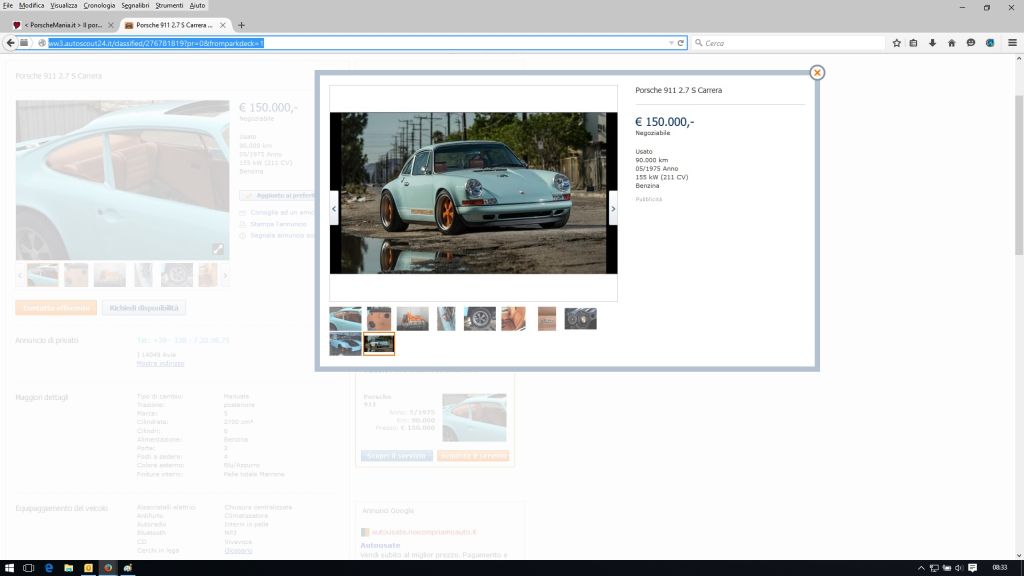Open the Aiuto menu
This screenshot has width=1024, height=576.
[197, 5]
